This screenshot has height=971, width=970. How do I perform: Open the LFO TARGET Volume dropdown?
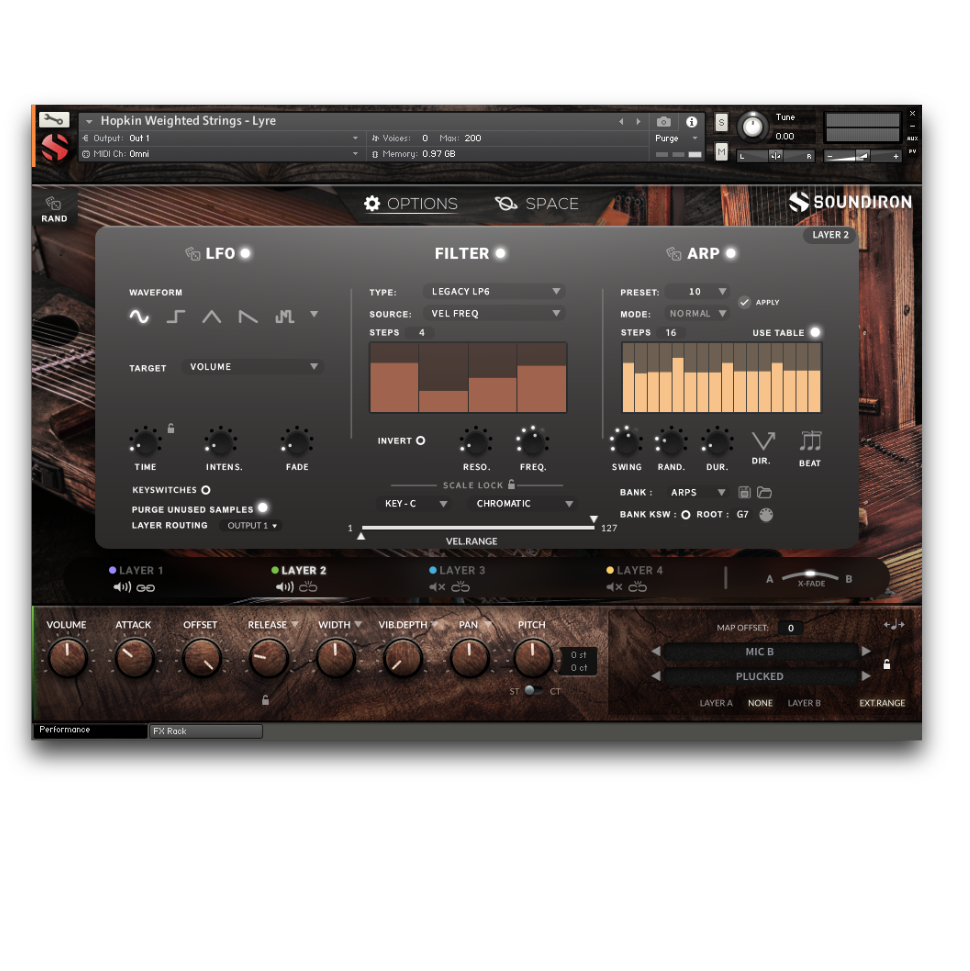click(253, 367)
